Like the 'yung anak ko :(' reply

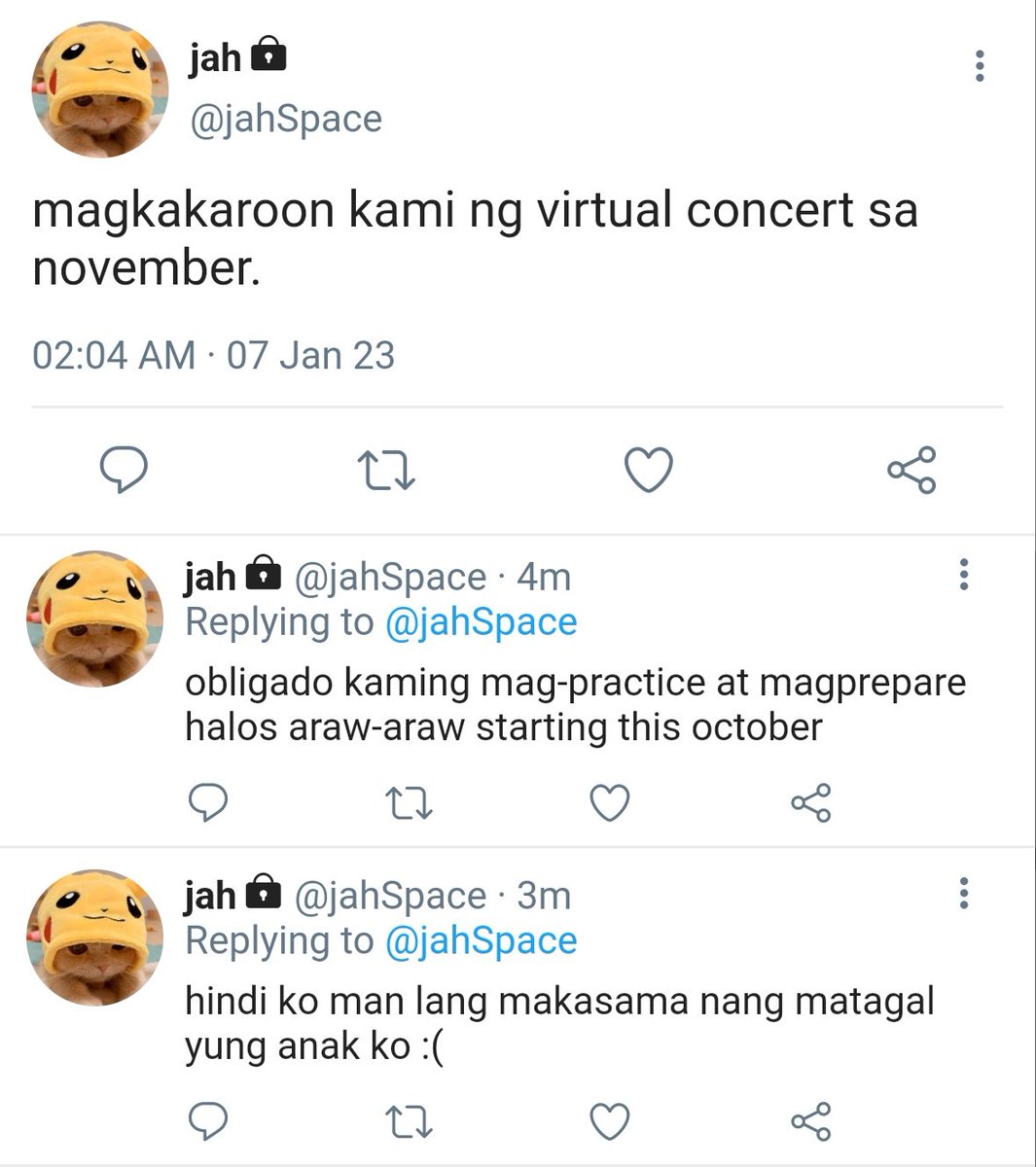[611, 1121]
